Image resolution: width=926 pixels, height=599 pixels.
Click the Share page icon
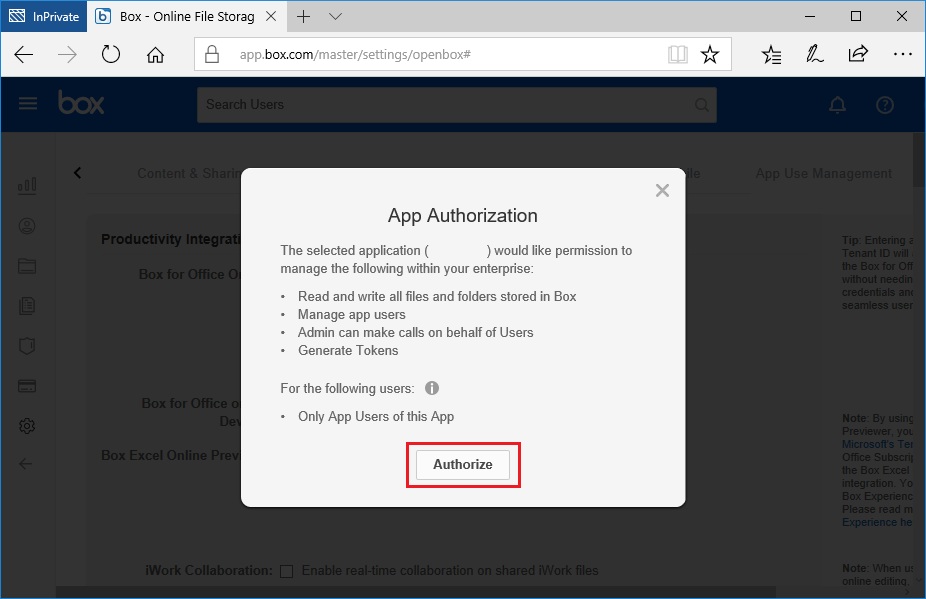[858, 54]
